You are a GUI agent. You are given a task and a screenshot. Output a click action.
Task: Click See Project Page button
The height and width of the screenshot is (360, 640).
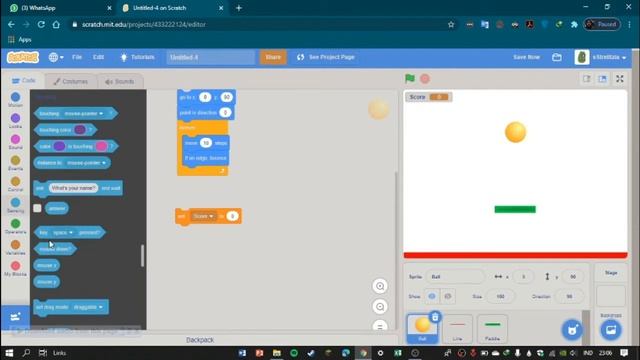(x=326, y=57)
